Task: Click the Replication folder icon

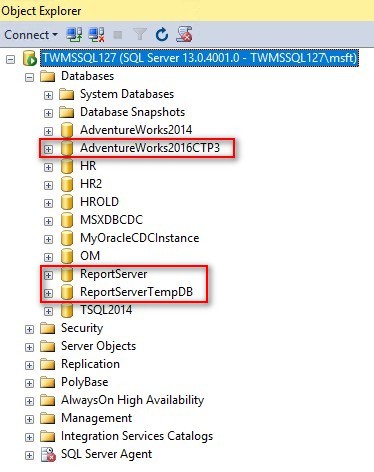Action: click(x=47, y=364)
